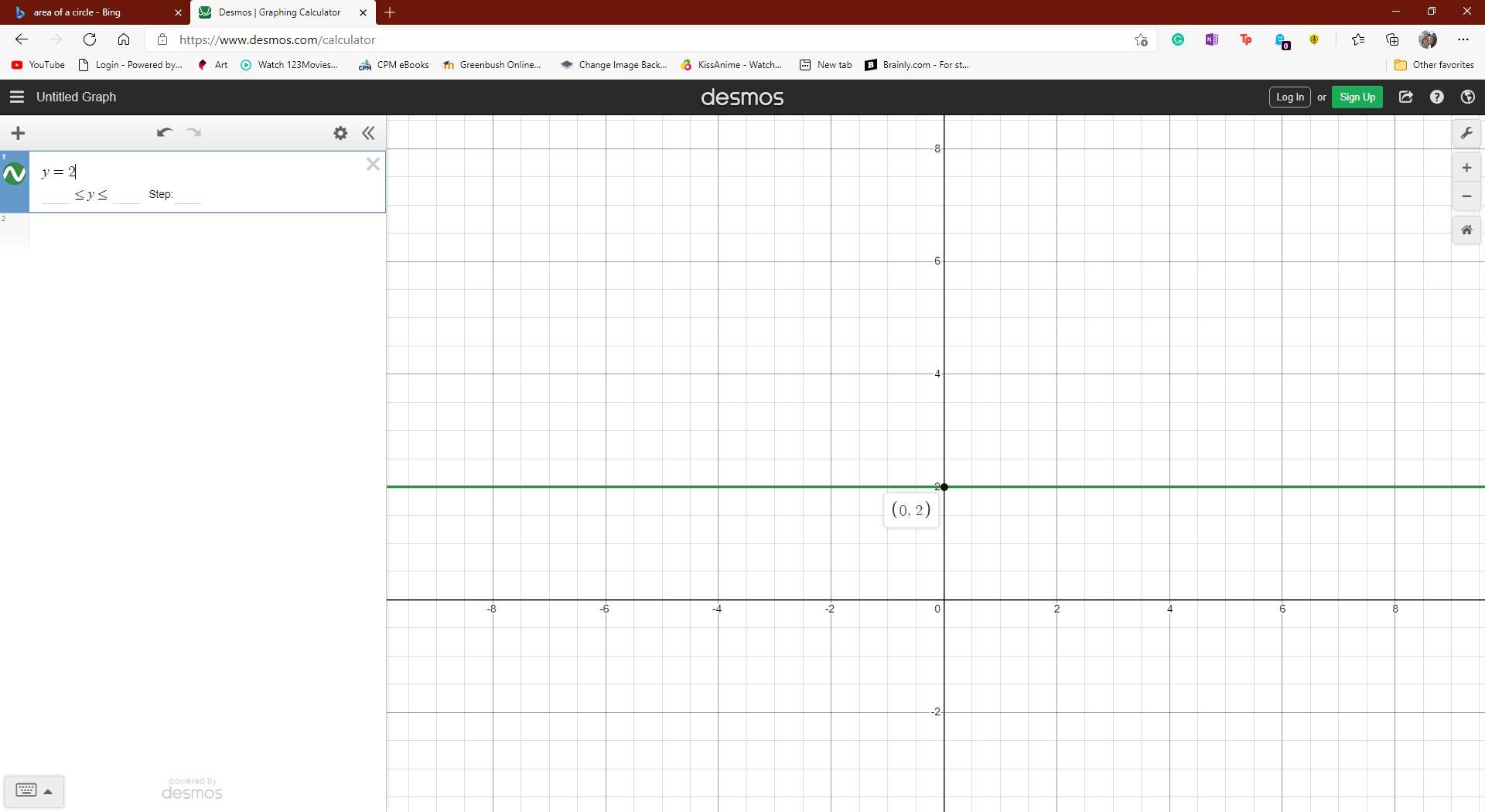Click the Log In button

(1289, 97)
